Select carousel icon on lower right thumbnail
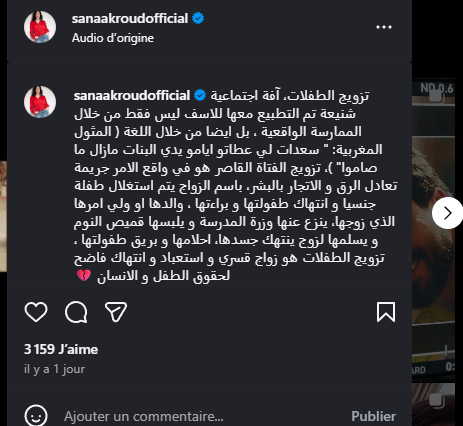The image size is (463, 426). 437,400
